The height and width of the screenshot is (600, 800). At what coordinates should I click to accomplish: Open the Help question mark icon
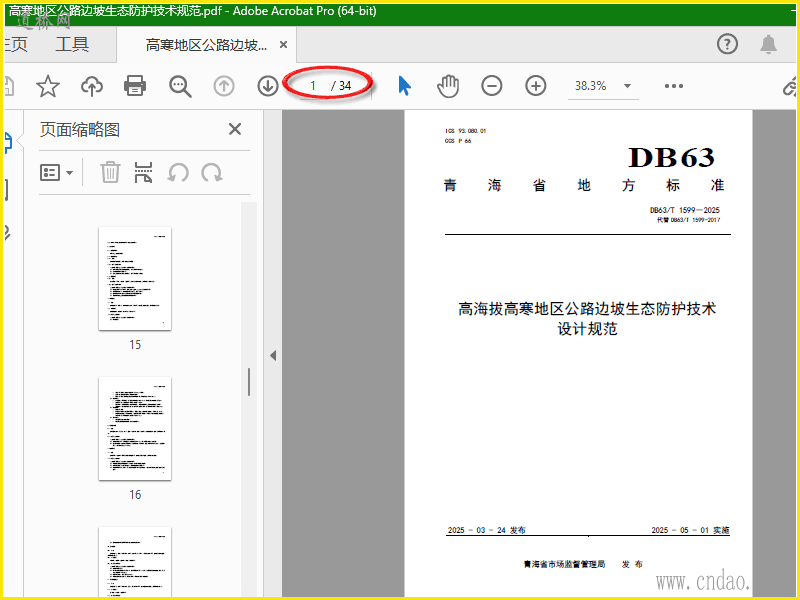727,44
